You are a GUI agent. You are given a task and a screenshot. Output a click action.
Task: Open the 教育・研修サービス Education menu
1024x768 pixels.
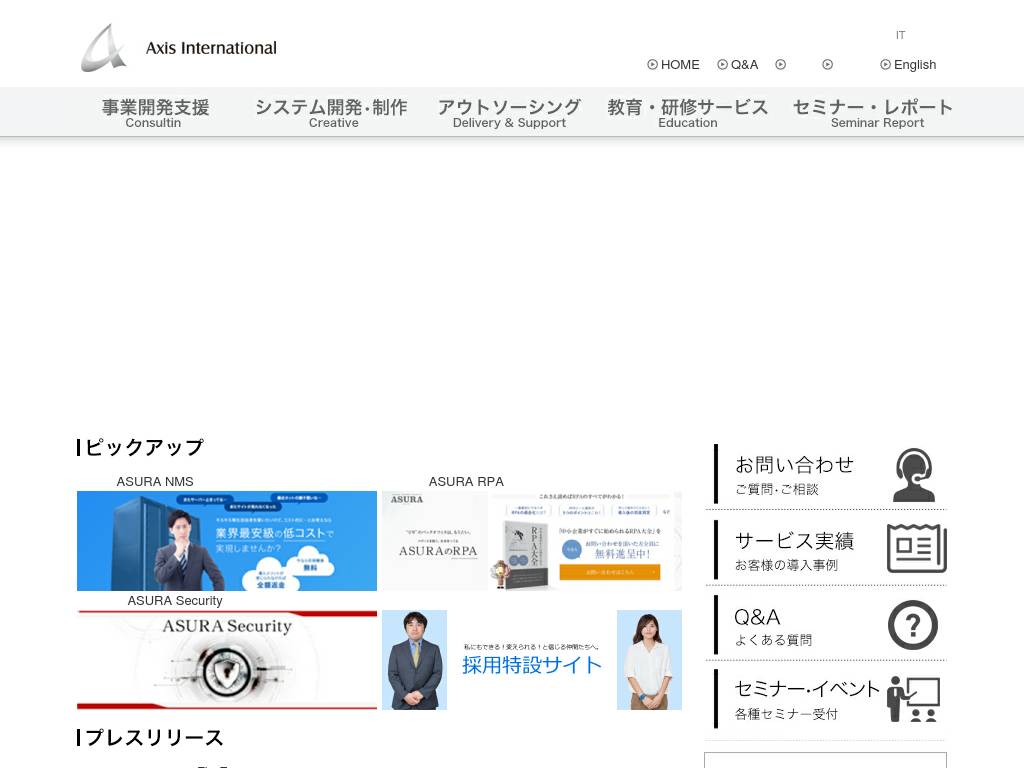click(x=688, y=113)
